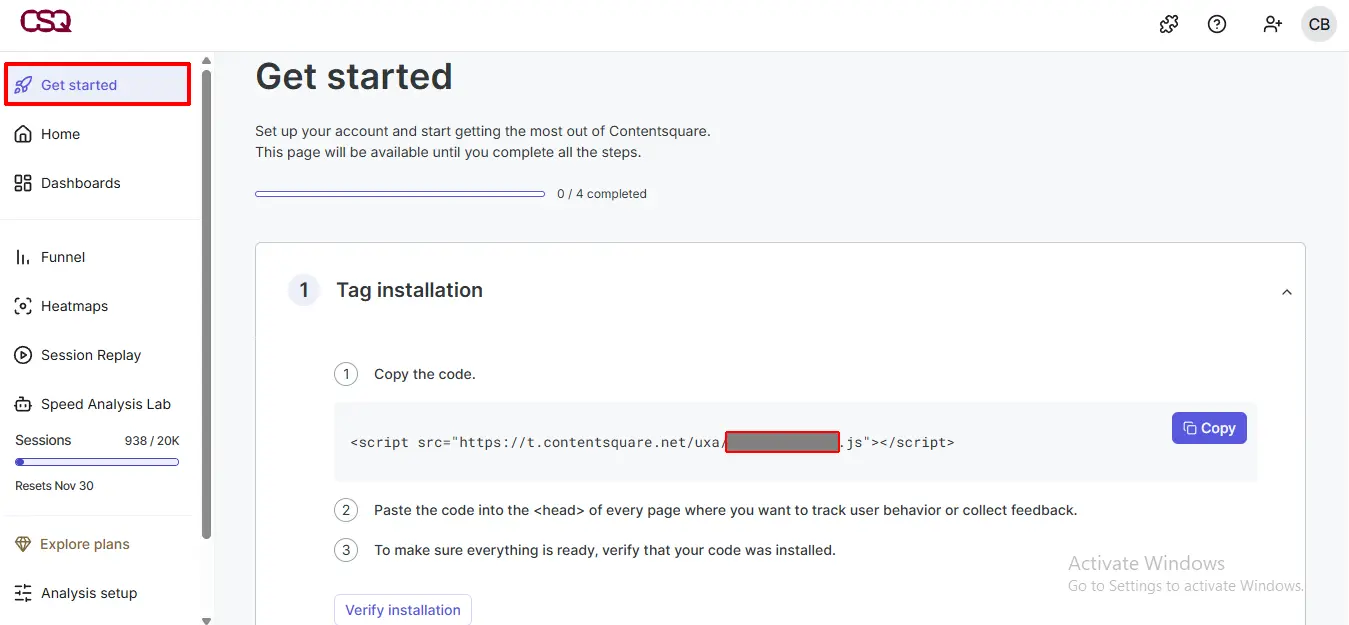Click the '938 / 20K' sessions count
Viewport: 1349px width, 625px height.
pos(152,441)
